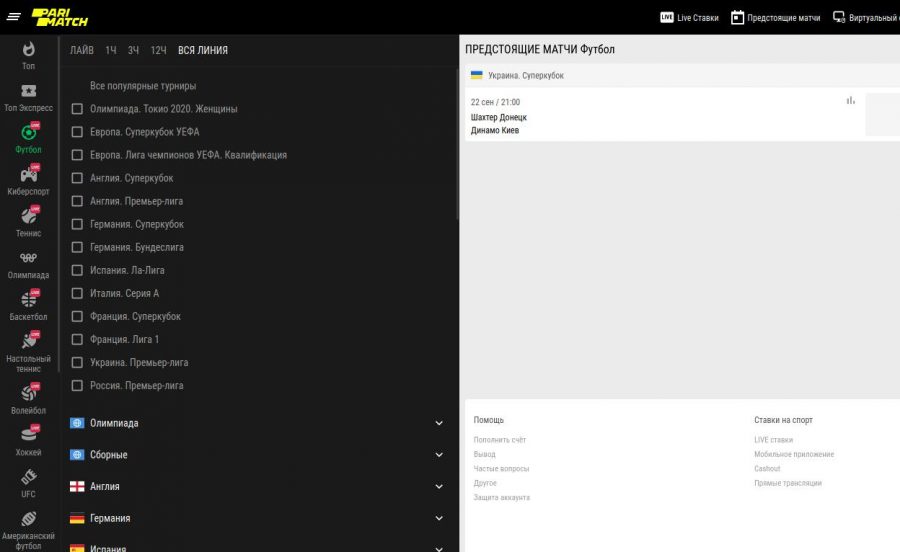Expand the Германия section chevron
The image size is (900, 552).
coord(439,518)
